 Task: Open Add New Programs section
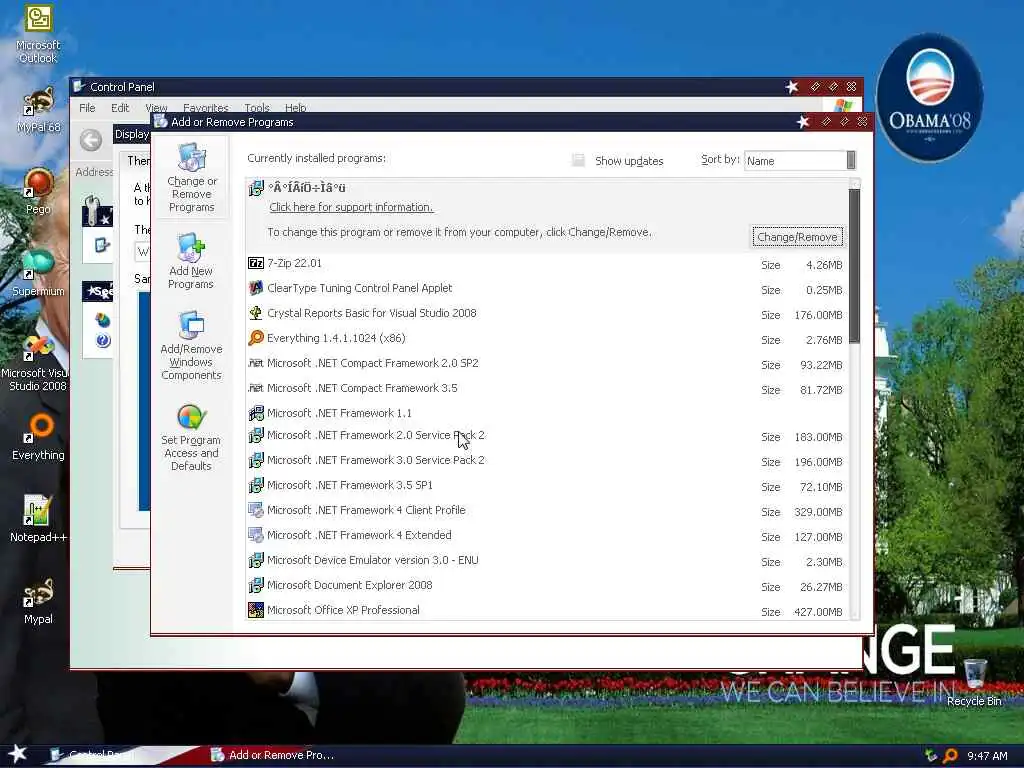coord(191,261)
